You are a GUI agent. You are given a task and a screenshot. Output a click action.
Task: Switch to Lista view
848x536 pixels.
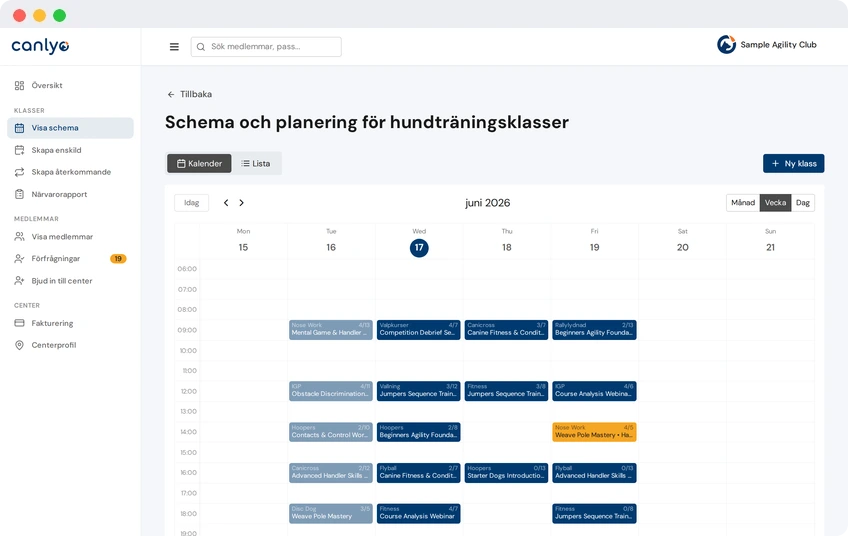coord(256,163)
